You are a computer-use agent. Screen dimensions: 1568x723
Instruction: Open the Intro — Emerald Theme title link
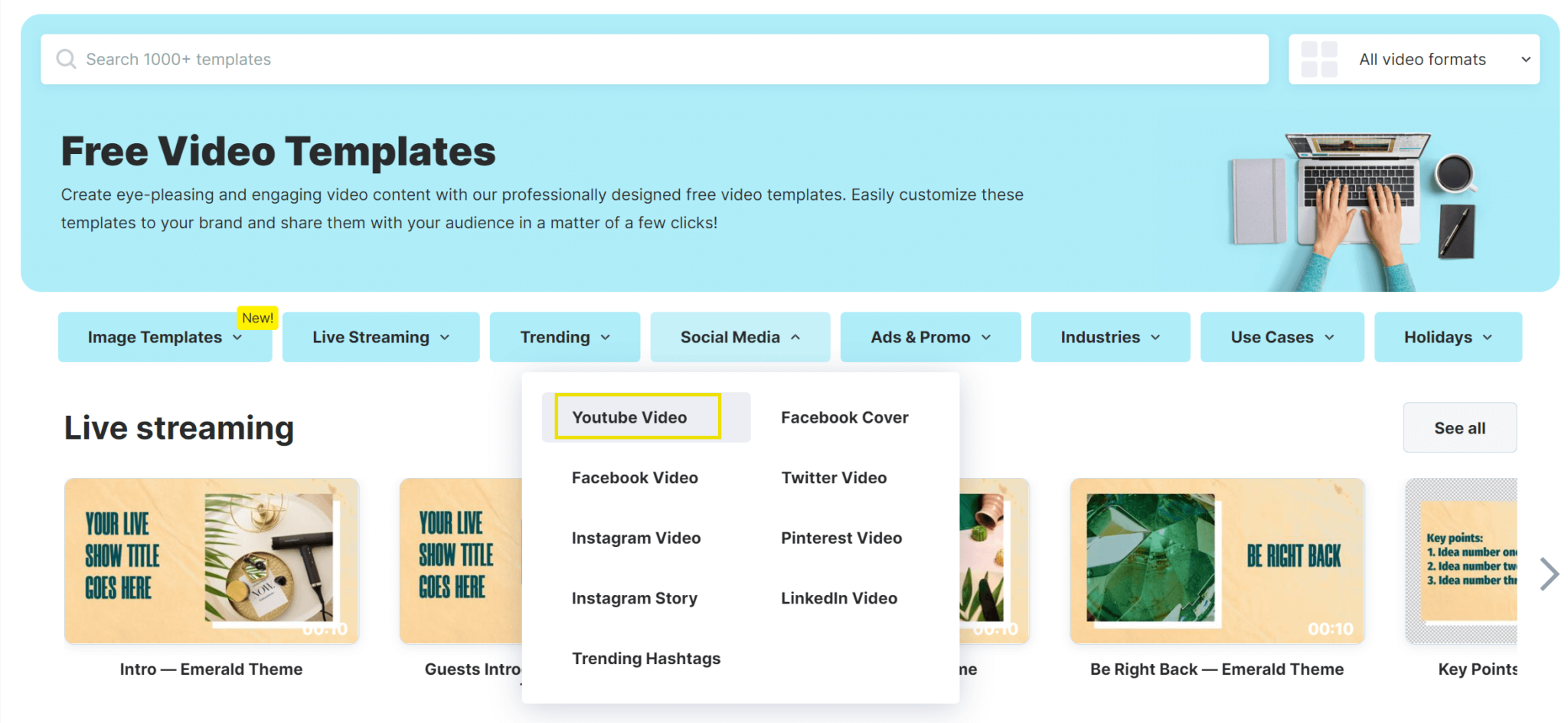(x=211, y=669)
